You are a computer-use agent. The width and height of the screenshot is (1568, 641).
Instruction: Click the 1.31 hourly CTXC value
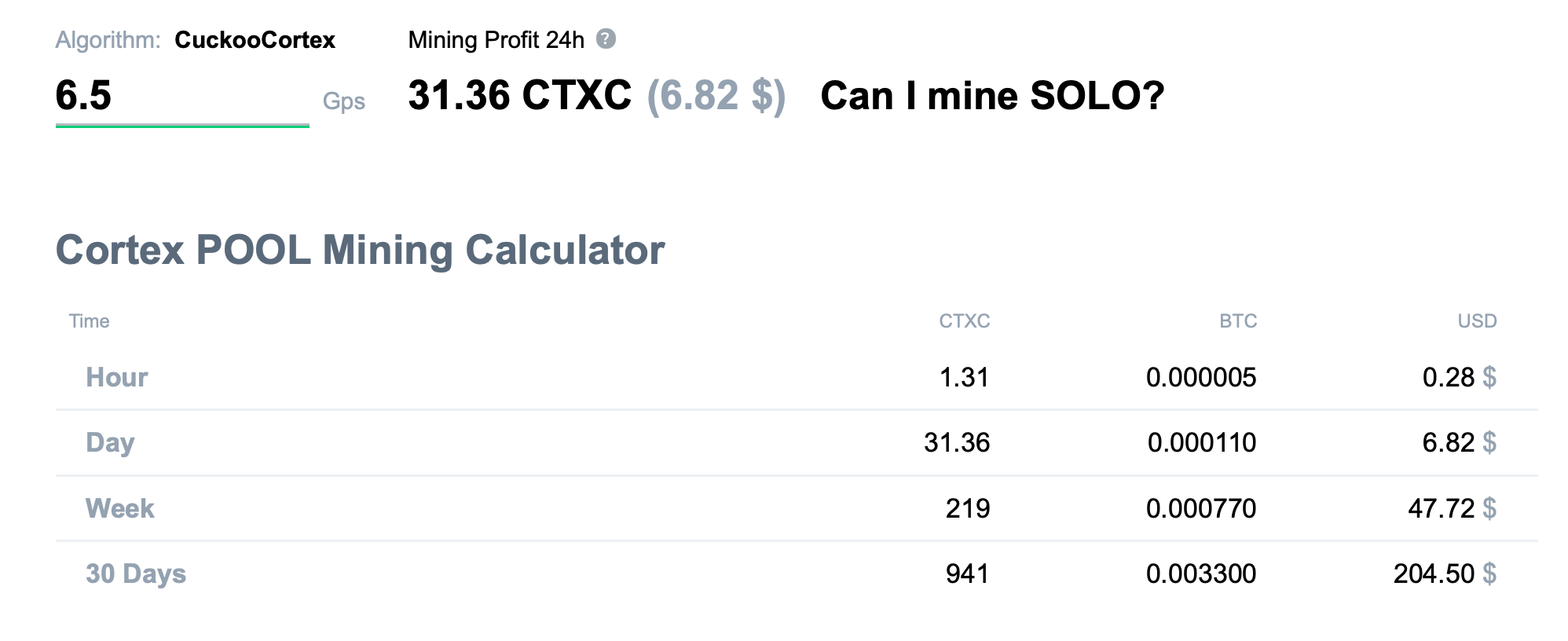964,377
